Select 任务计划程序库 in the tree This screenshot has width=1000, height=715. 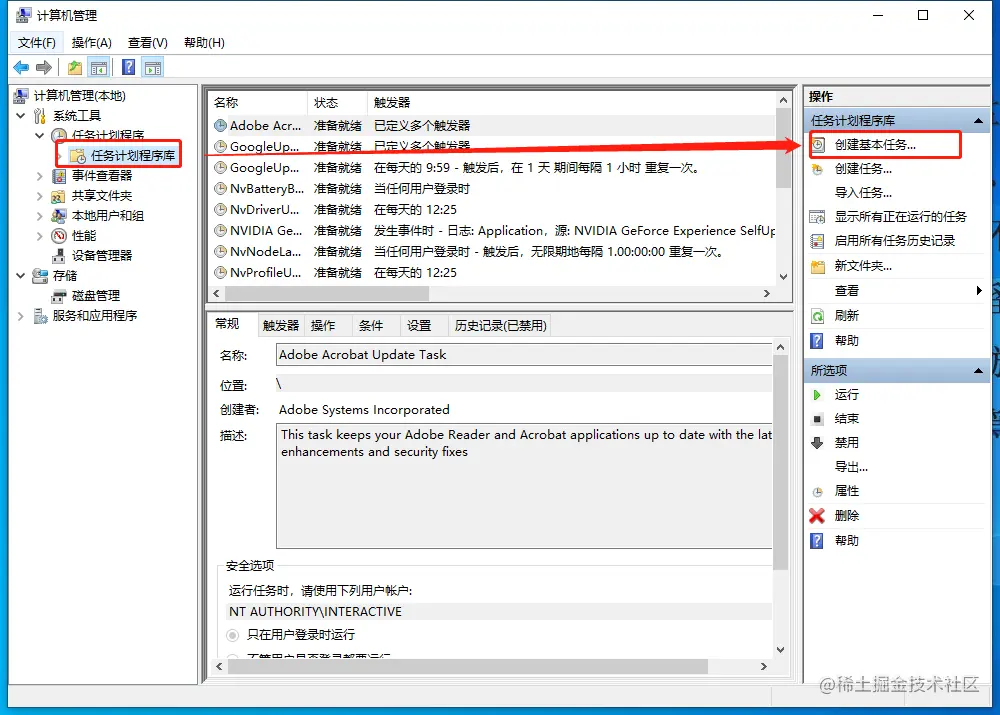133,156
